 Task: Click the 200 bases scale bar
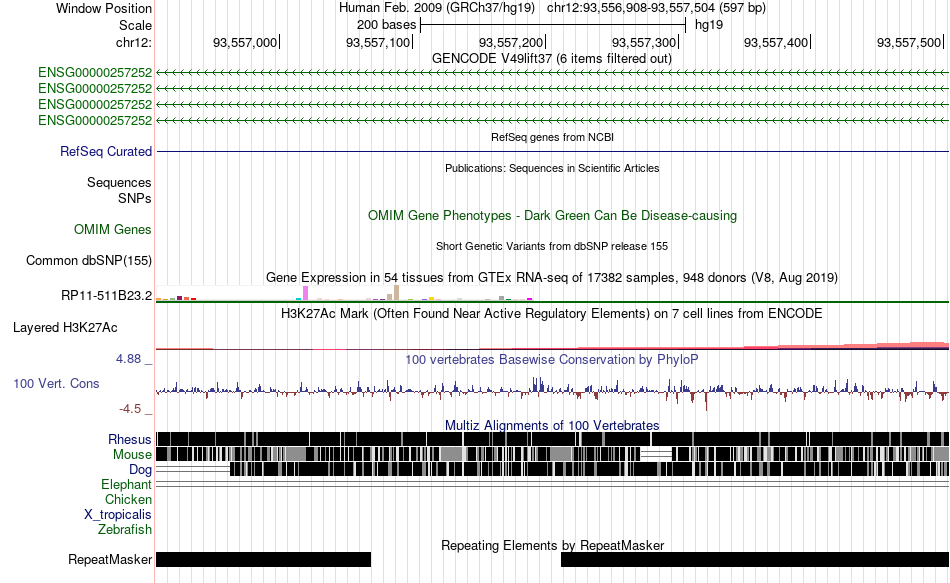pos(553,25)
